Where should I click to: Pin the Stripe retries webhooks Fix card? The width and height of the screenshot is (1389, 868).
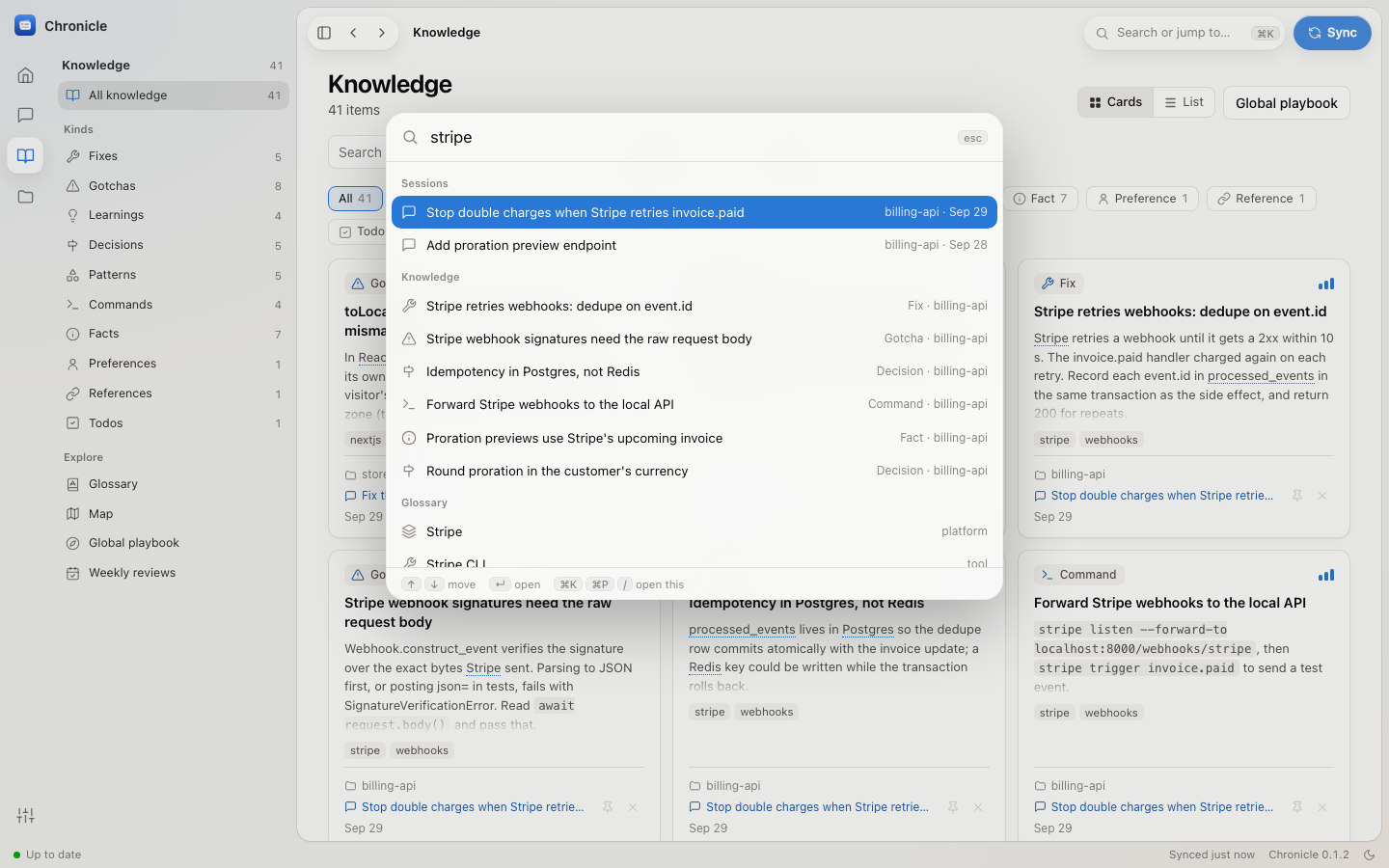tap(1297, 496)
